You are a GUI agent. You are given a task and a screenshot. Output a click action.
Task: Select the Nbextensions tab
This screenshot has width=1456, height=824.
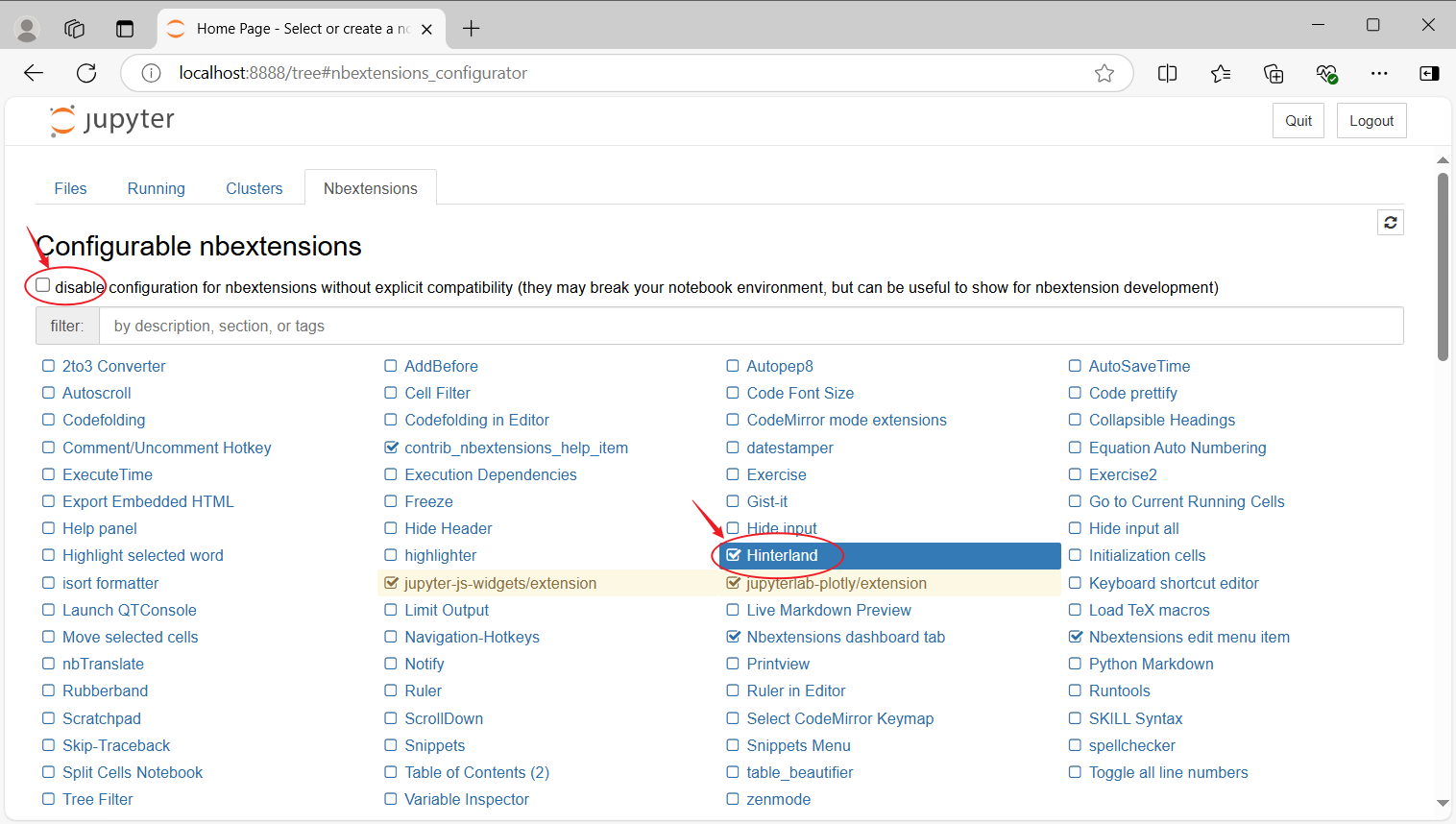click(371, 188)
